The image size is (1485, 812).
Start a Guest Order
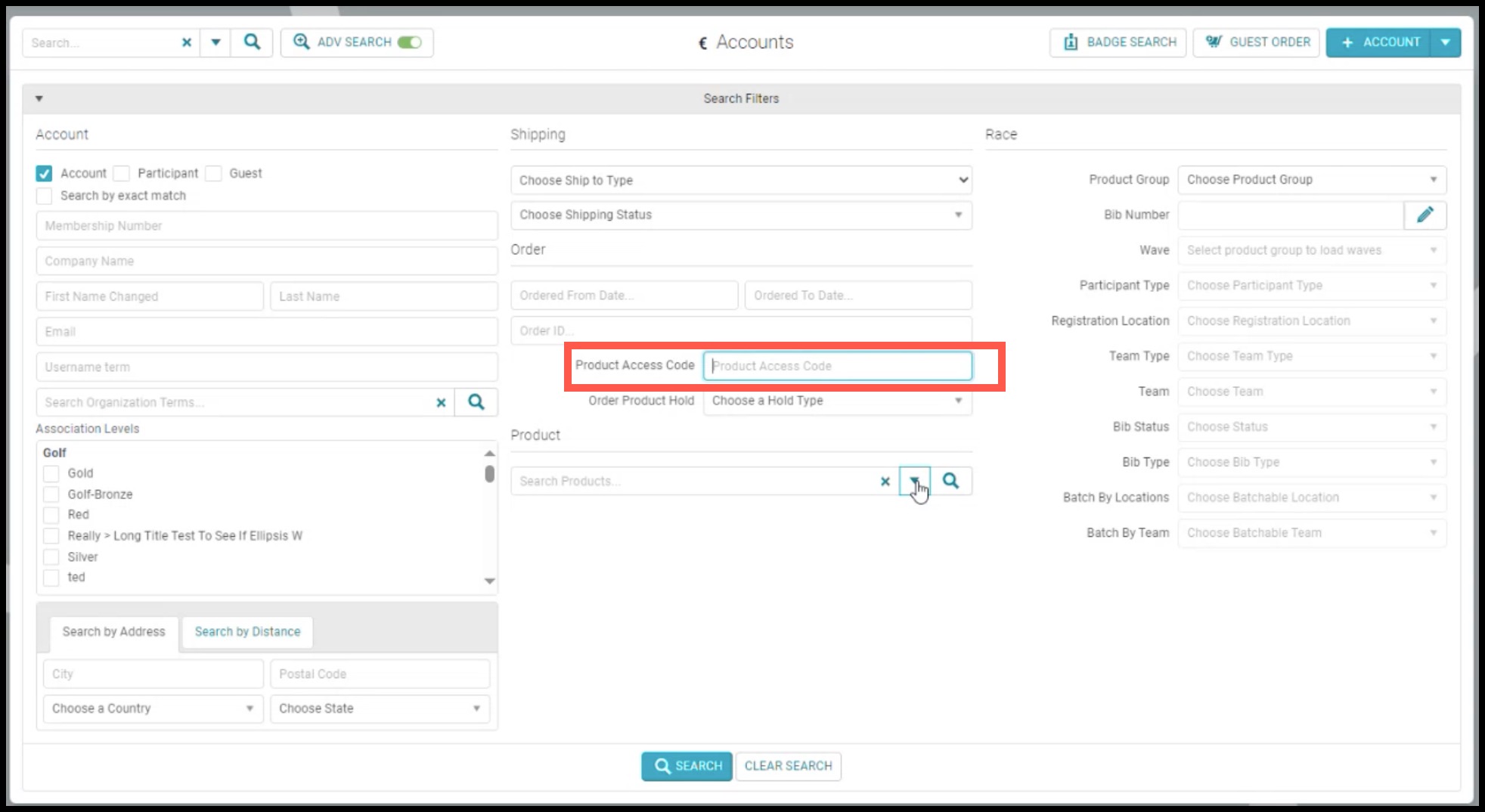(1257, 42)
